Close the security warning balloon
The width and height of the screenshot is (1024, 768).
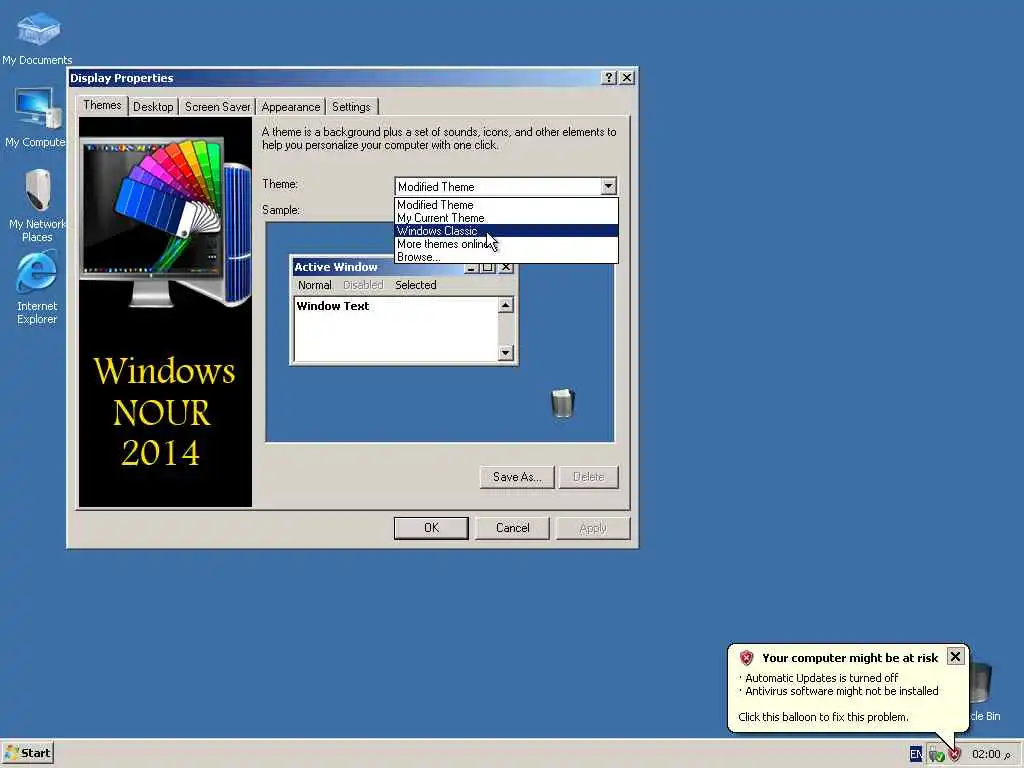point(955,656)
